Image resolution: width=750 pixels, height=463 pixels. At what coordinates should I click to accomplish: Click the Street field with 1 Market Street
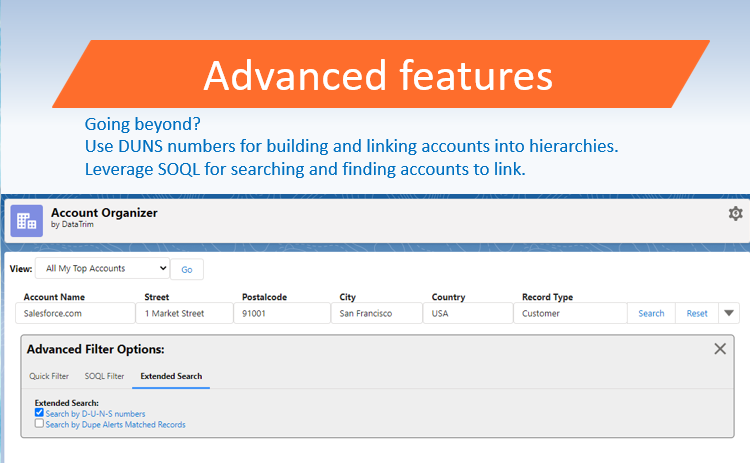187,313
